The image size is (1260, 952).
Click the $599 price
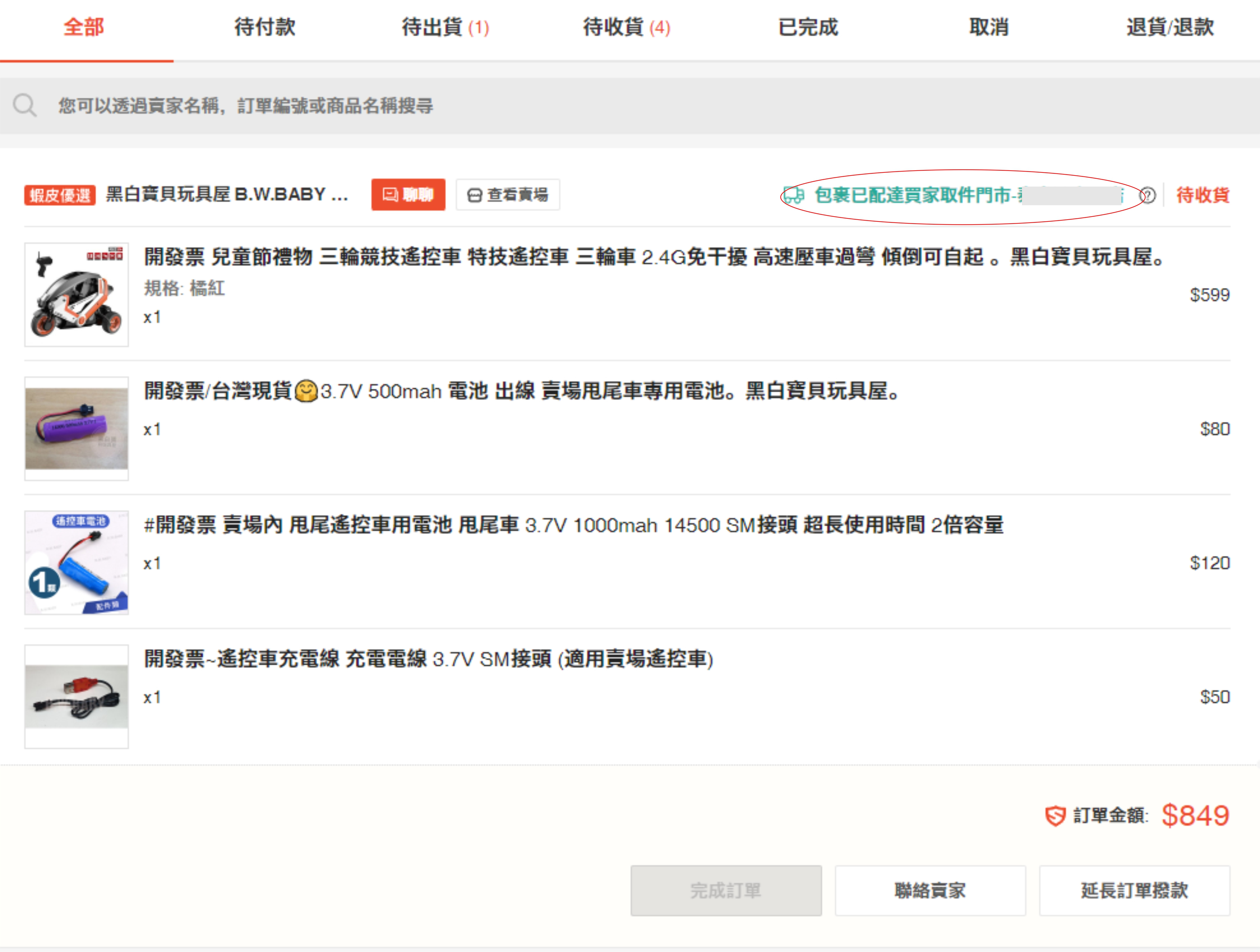pyautogui.click(x=1209, y=295)
